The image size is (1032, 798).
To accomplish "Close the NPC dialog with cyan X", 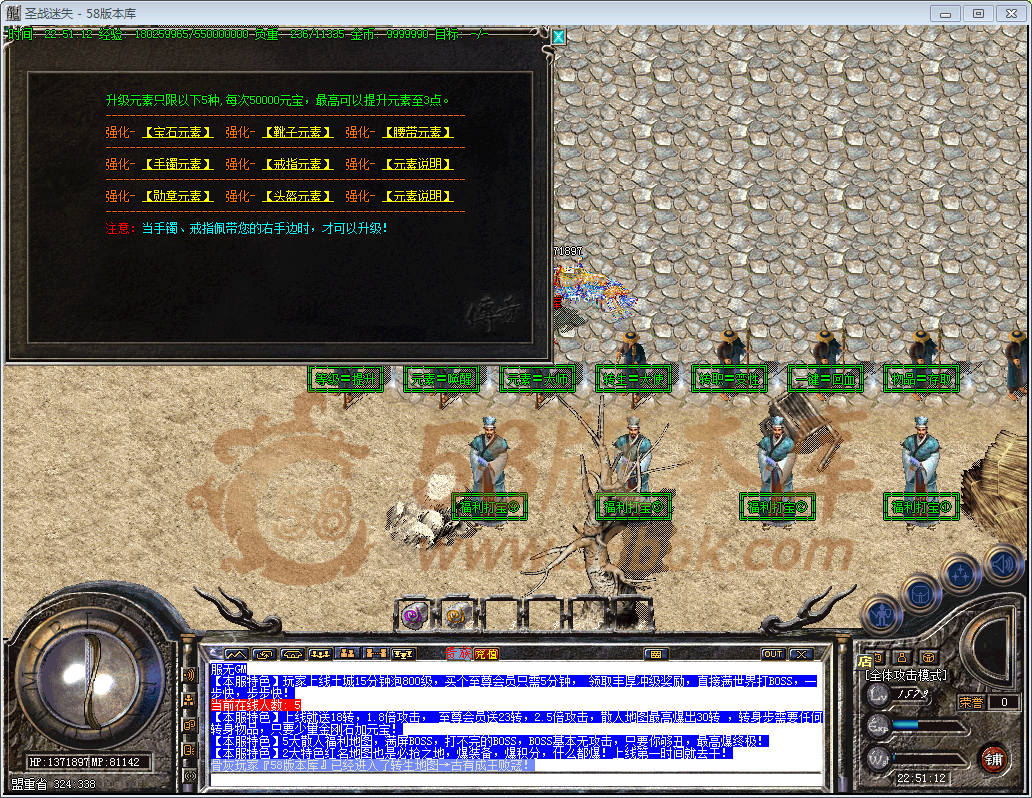I will [558, 37].
